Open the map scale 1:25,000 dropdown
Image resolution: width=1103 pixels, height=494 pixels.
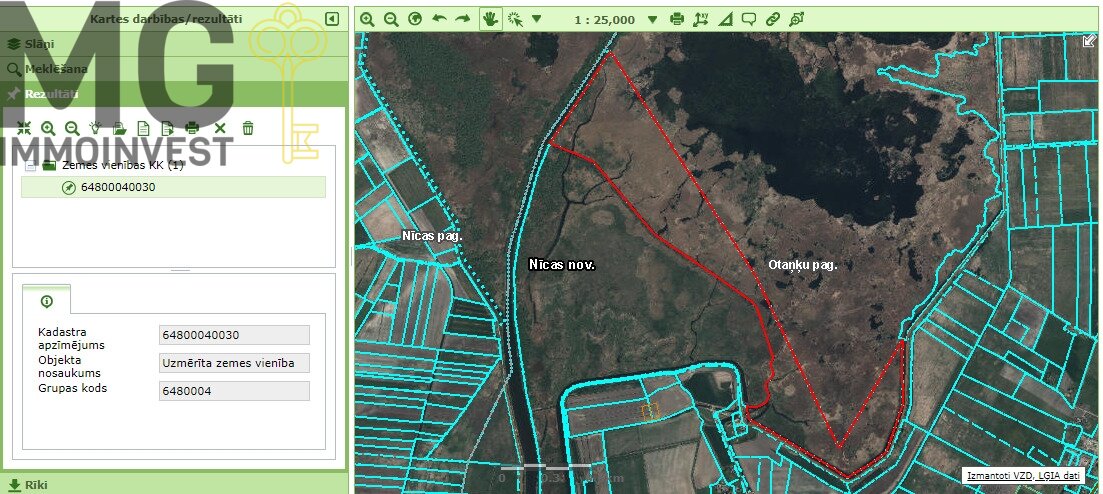point(652,19)
